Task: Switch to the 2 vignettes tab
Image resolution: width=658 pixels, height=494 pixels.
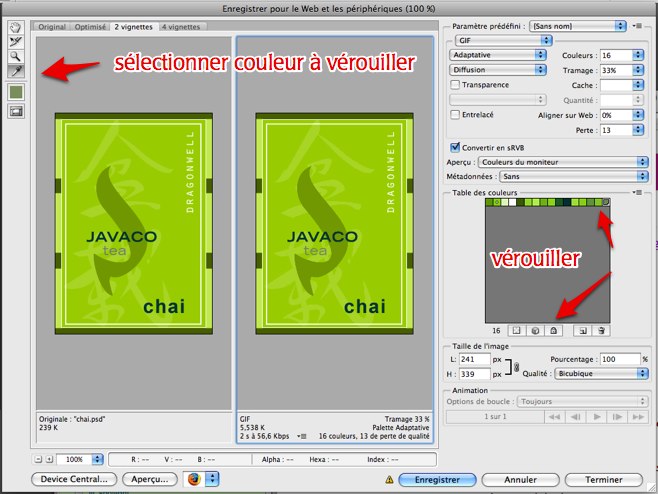Action: pos(133,27)
